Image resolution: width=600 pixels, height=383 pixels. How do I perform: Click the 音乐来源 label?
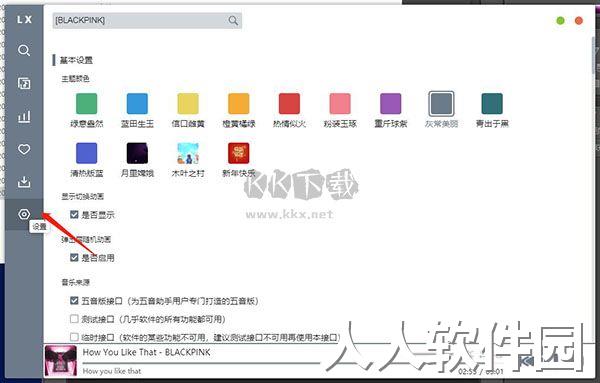click(75, 282)
